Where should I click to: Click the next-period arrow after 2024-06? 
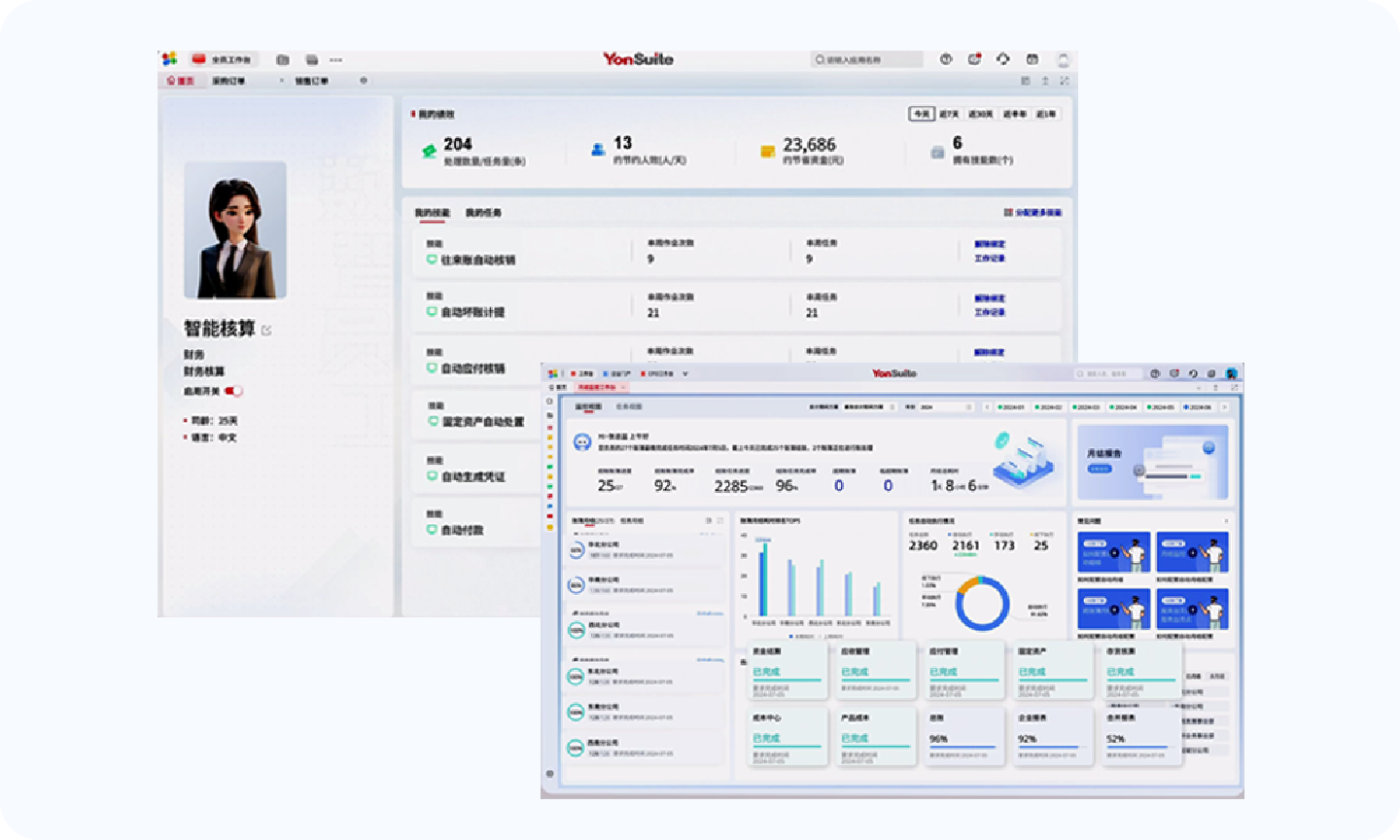(1224, 407)
